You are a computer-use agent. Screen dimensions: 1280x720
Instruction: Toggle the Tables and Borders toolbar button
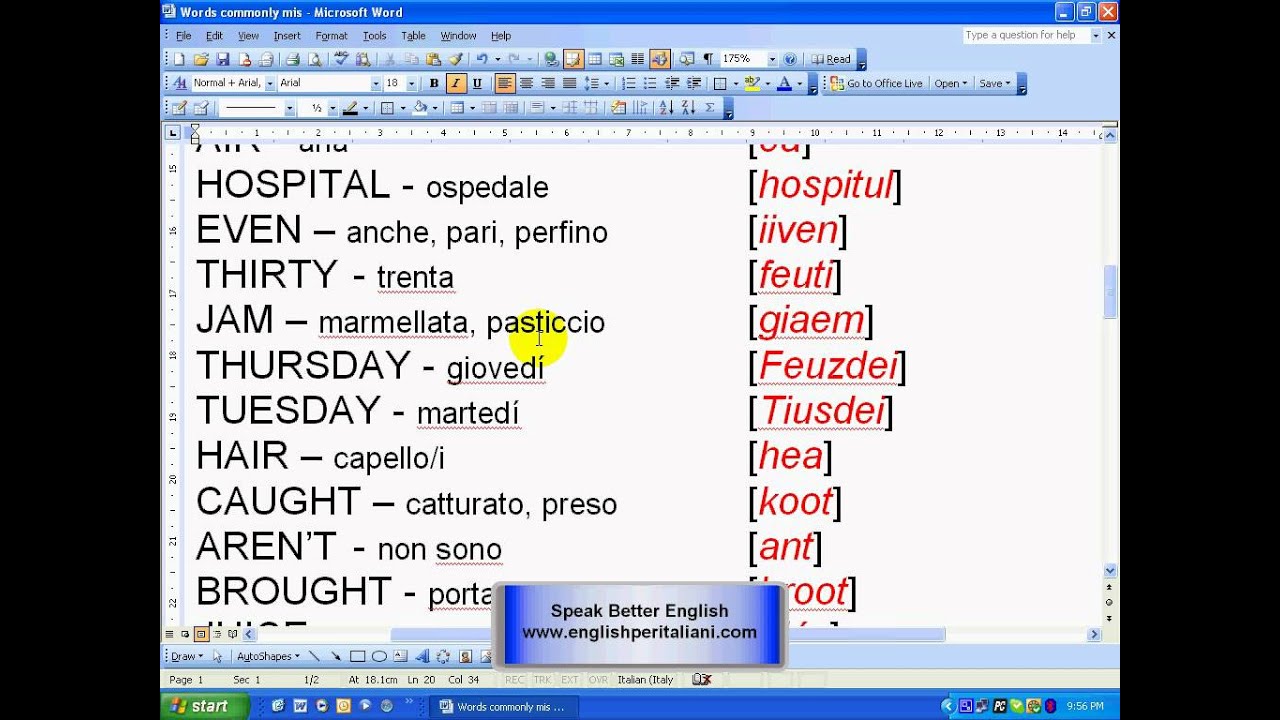coord(573,59)
